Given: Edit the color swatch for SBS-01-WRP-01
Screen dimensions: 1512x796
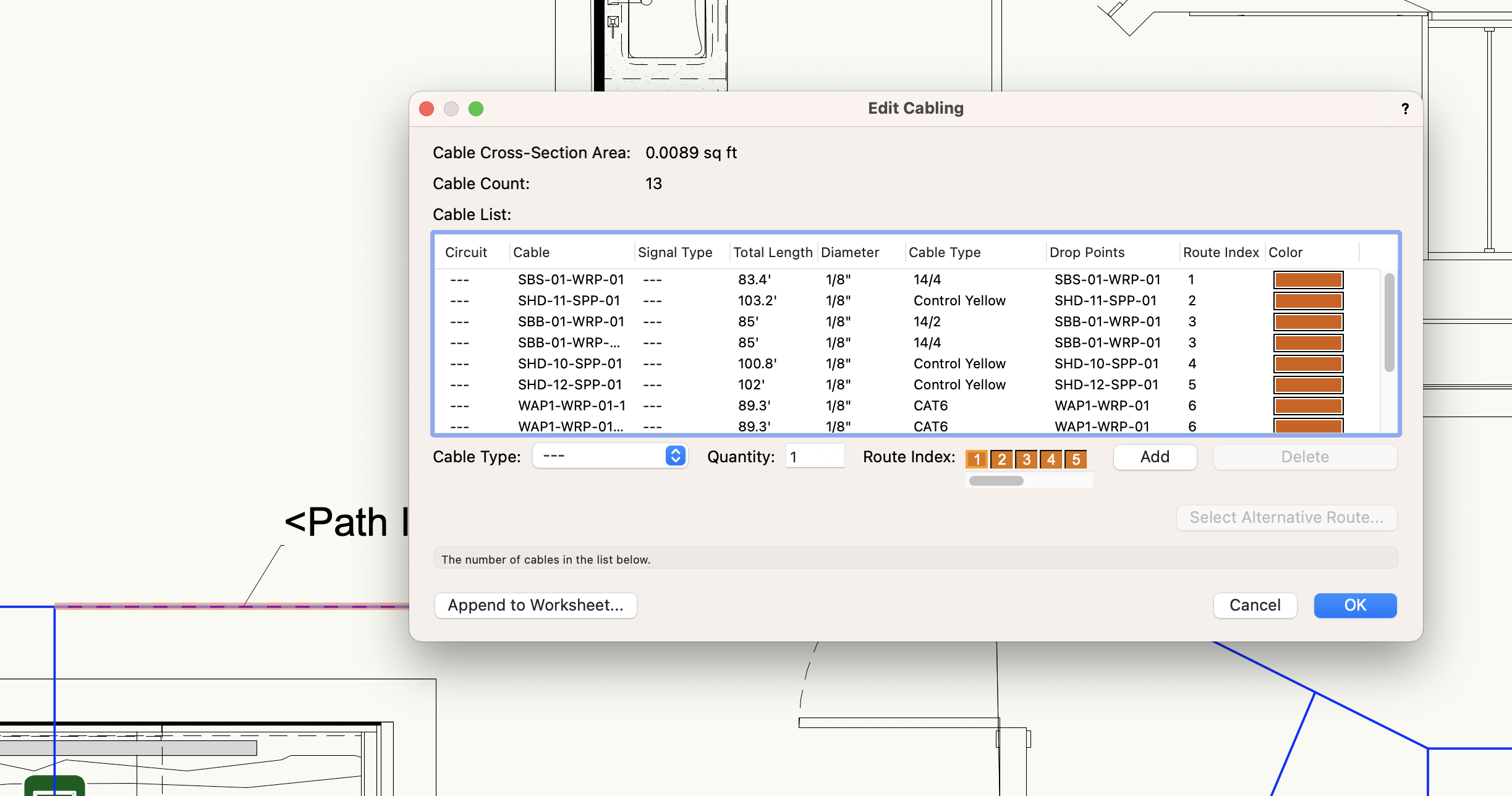Looking at the screenshot, I should click(1307, 279).
